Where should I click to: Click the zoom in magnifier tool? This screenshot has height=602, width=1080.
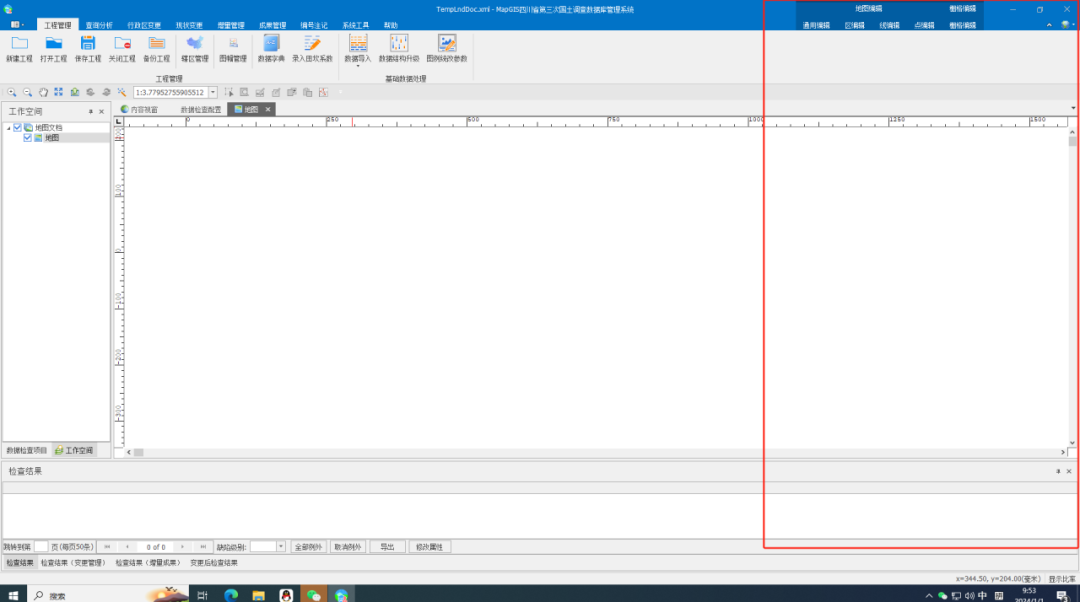coord(12,92)
